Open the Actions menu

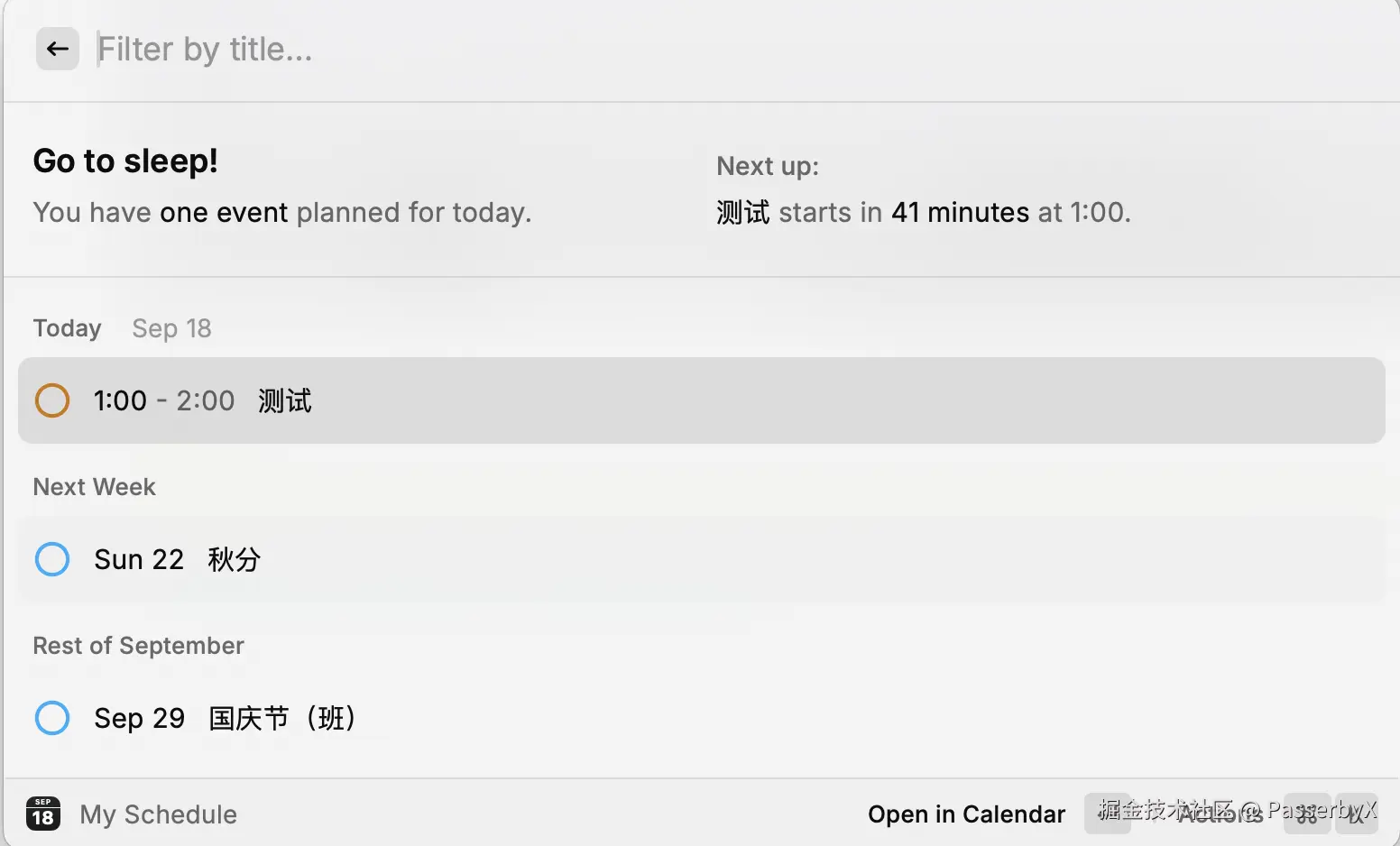click(x=1220, y=814)
